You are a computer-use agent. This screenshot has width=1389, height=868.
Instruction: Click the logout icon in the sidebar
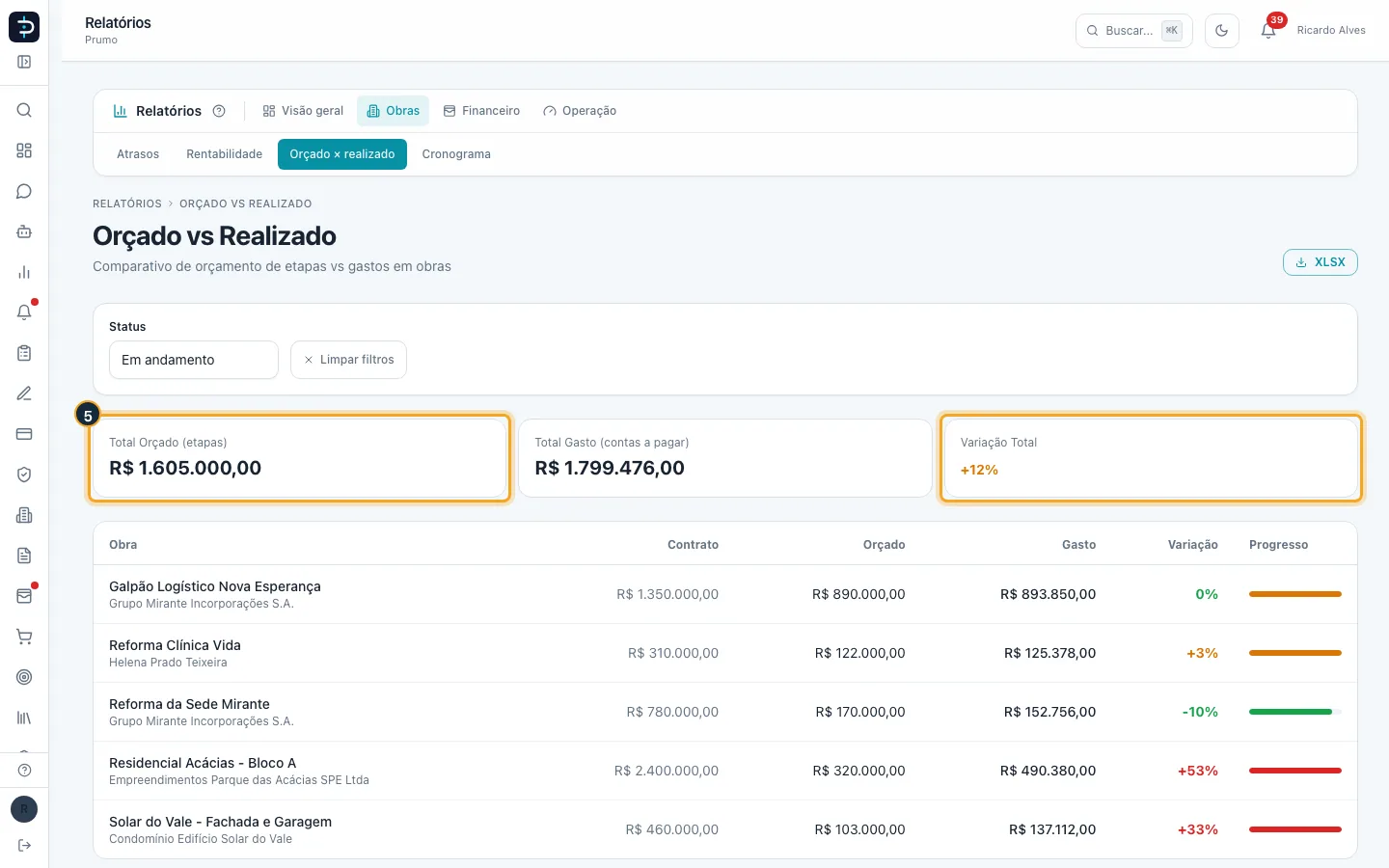tap(24, 845)
